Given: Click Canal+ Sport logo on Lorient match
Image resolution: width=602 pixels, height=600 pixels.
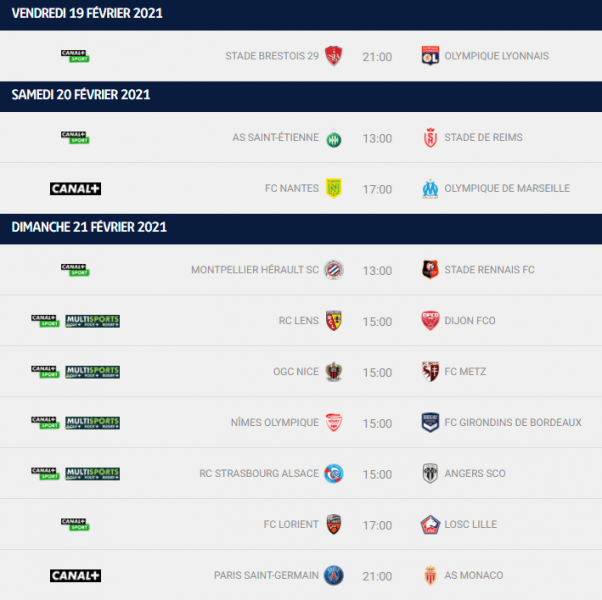Looking at the screenshot, I should [75, 524].
